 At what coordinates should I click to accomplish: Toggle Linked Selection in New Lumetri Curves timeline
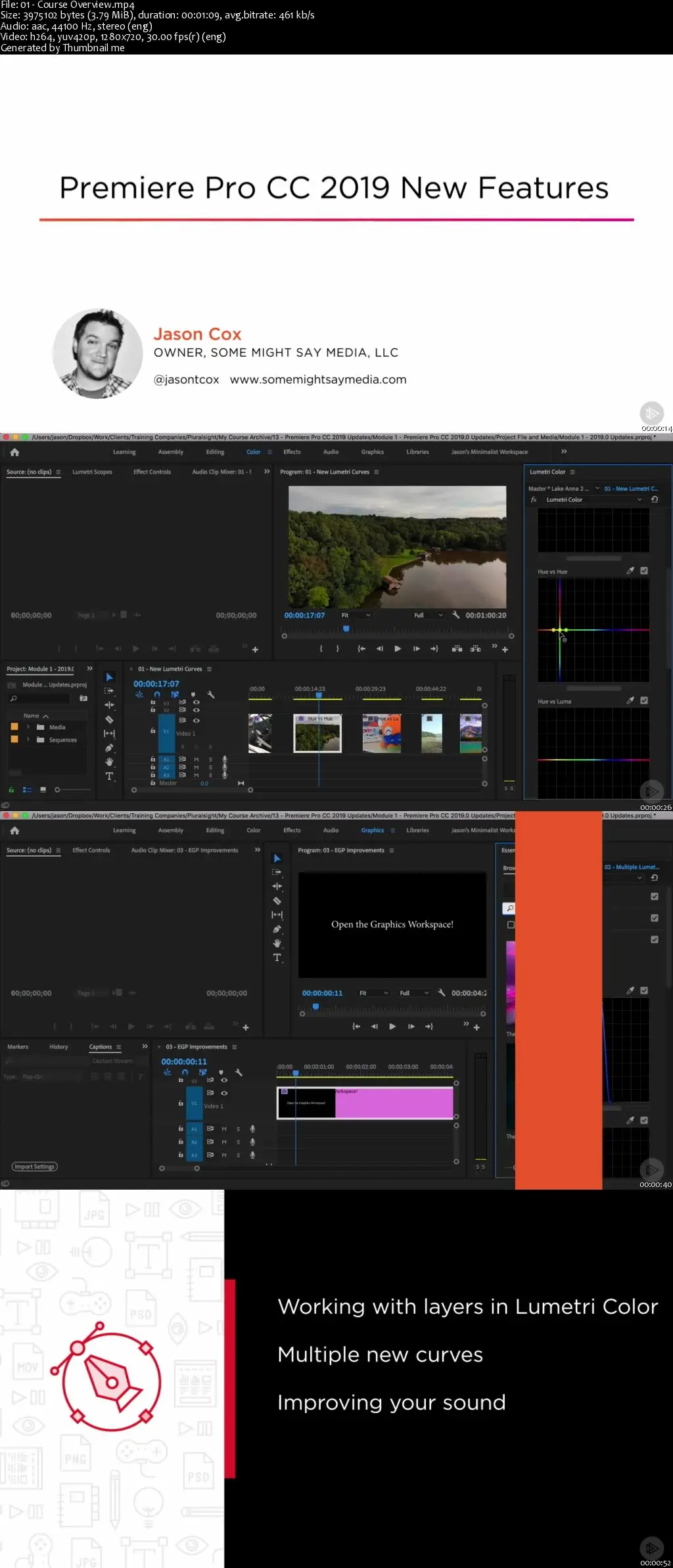[175, 694]
